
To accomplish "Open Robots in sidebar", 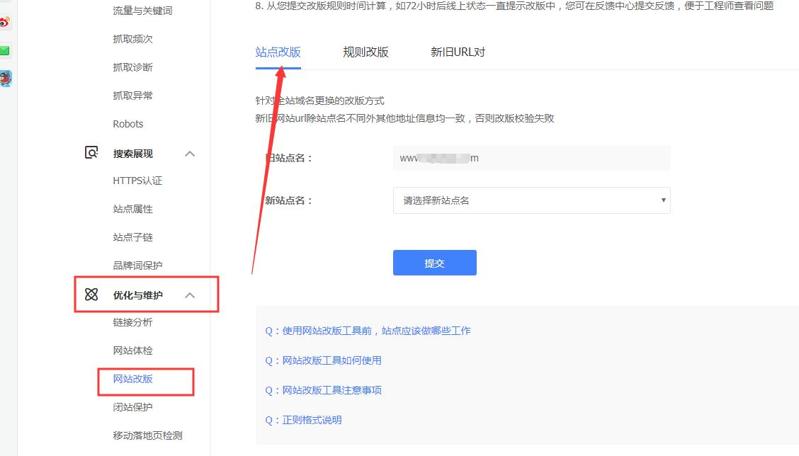I will pyautogui.click(x=128, y=124).
